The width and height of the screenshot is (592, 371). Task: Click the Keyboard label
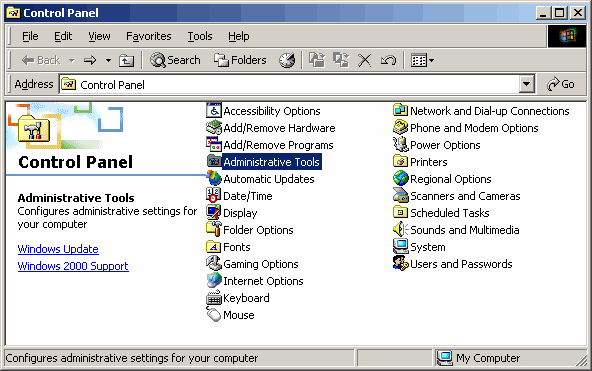click(x=246, y=298)
